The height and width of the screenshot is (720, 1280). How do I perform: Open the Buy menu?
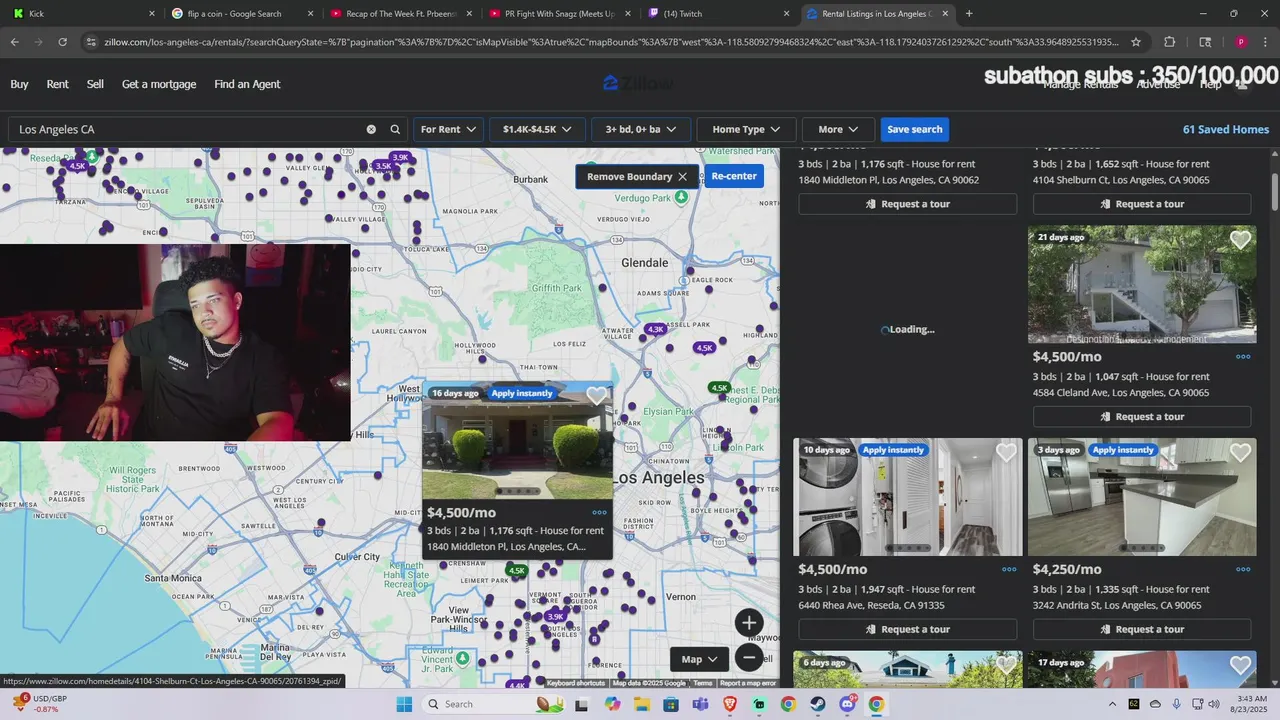(x=19, y=84)
